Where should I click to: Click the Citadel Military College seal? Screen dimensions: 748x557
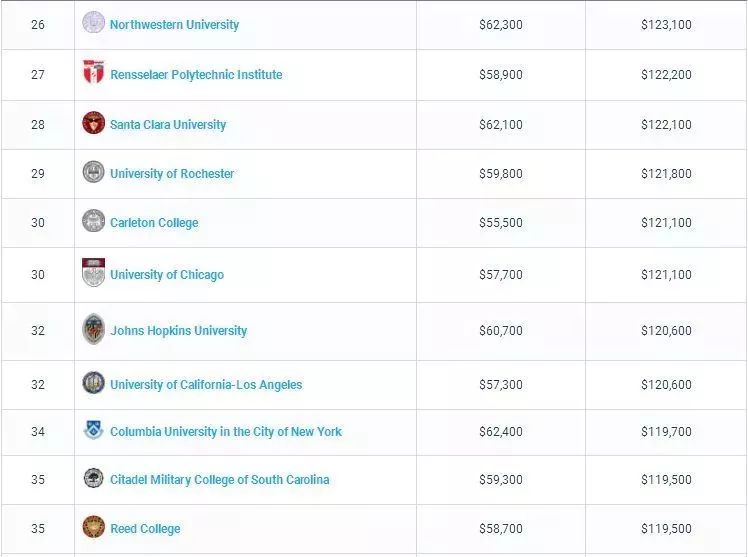click(x=93, y=478)
